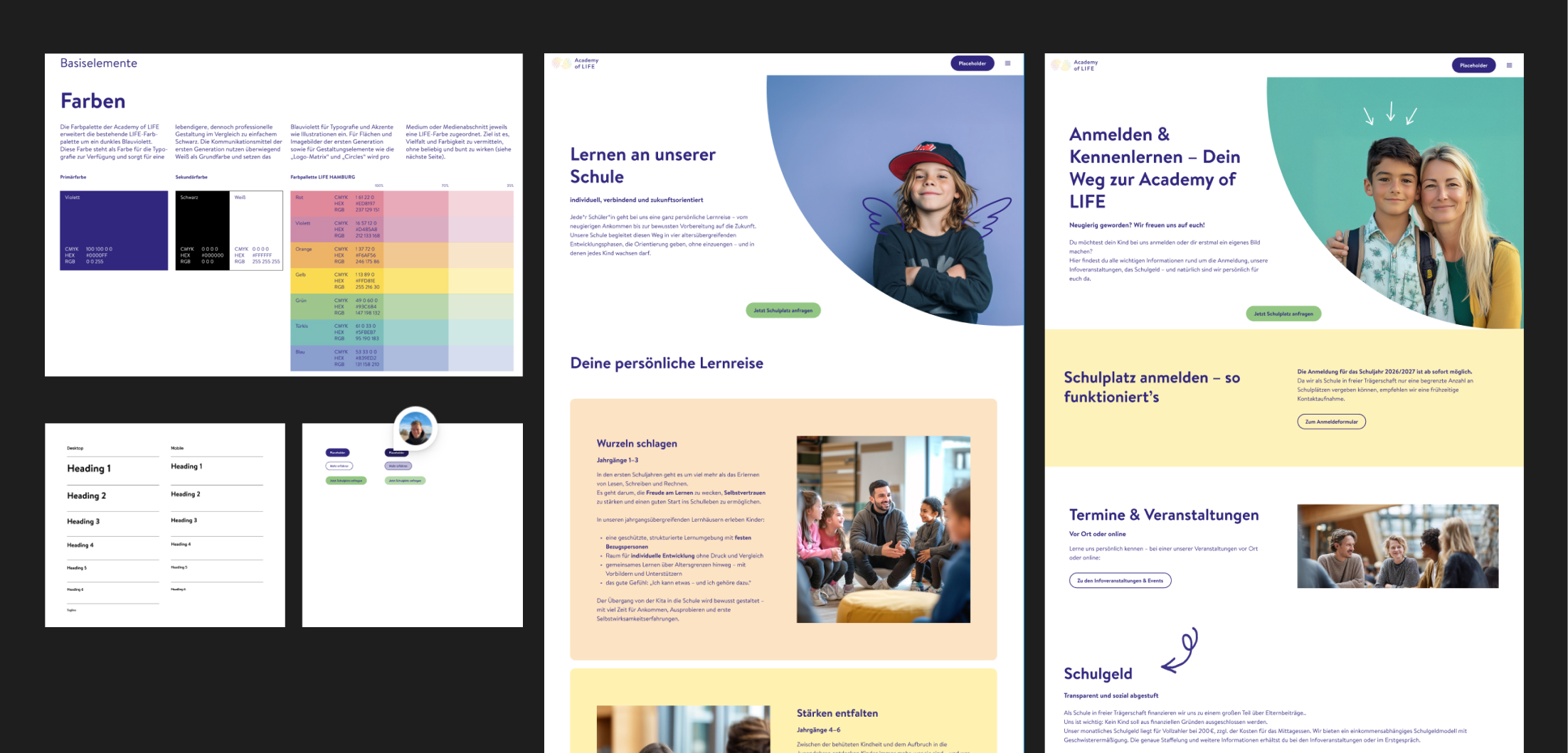Select the Wurzeln schlagen group photo

tap(883, 530)
